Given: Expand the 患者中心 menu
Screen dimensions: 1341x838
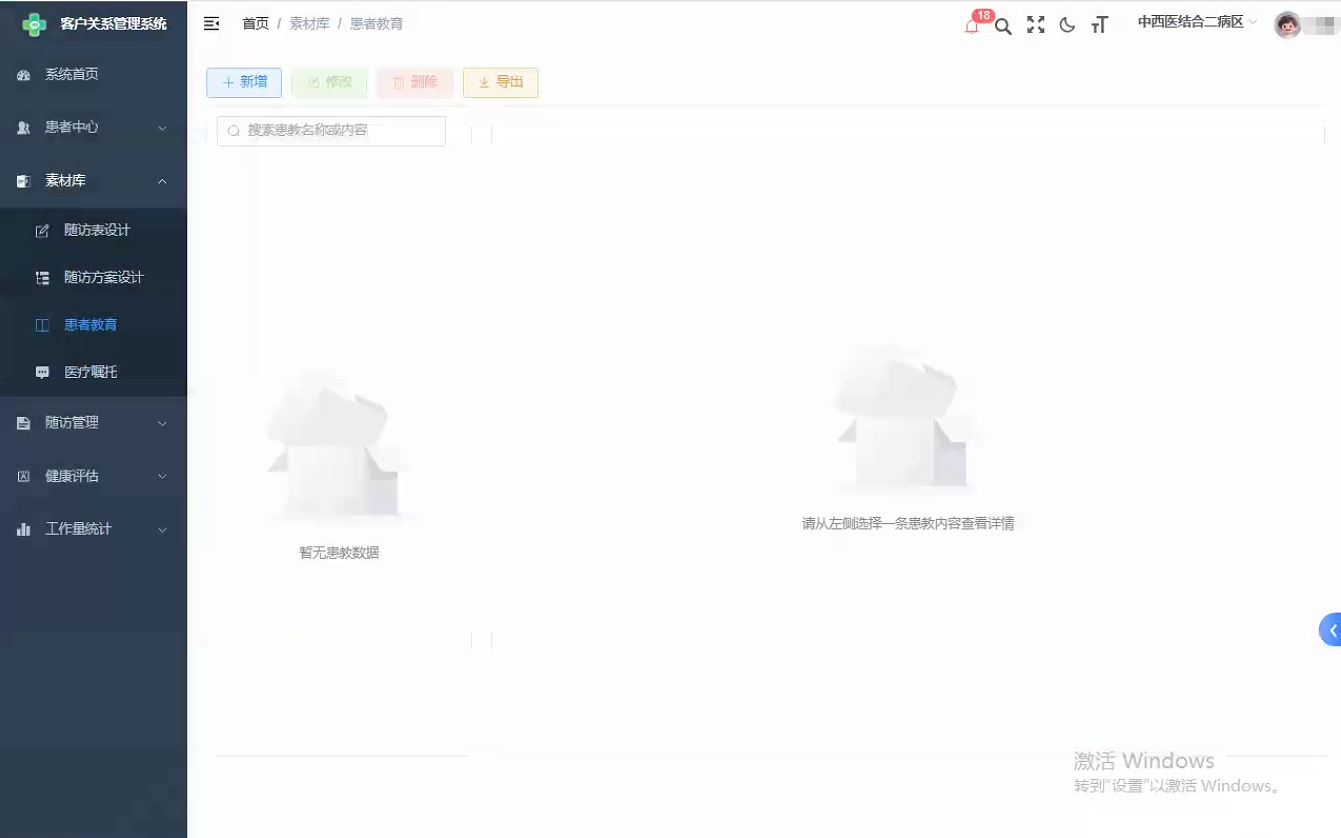Looking at the screenshot, I should [93, 127].
